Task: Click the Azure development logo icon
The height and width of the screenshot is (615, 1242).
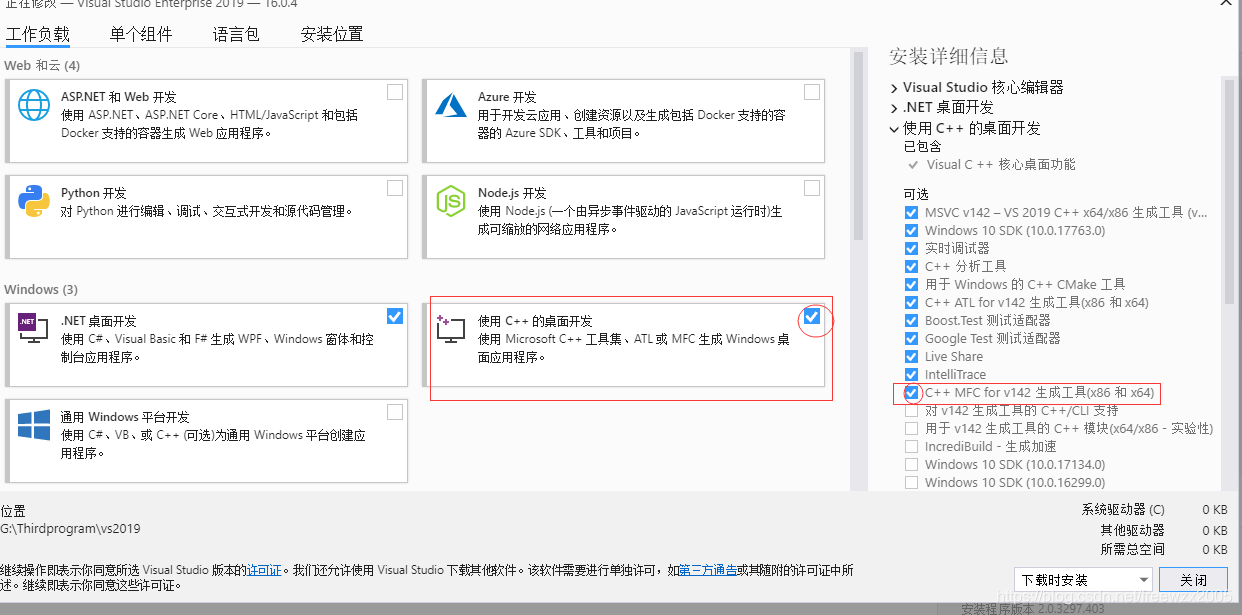Action: coord(452,105)
